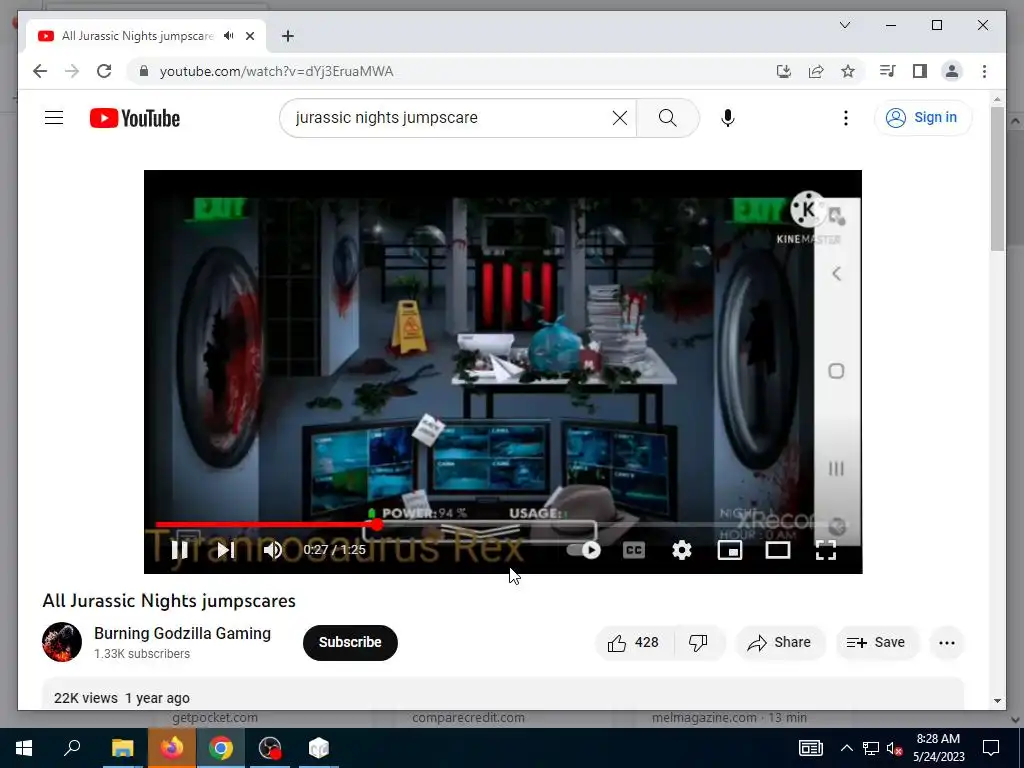Open Burning Godzilla Gaming channel name

pos(182,633)
